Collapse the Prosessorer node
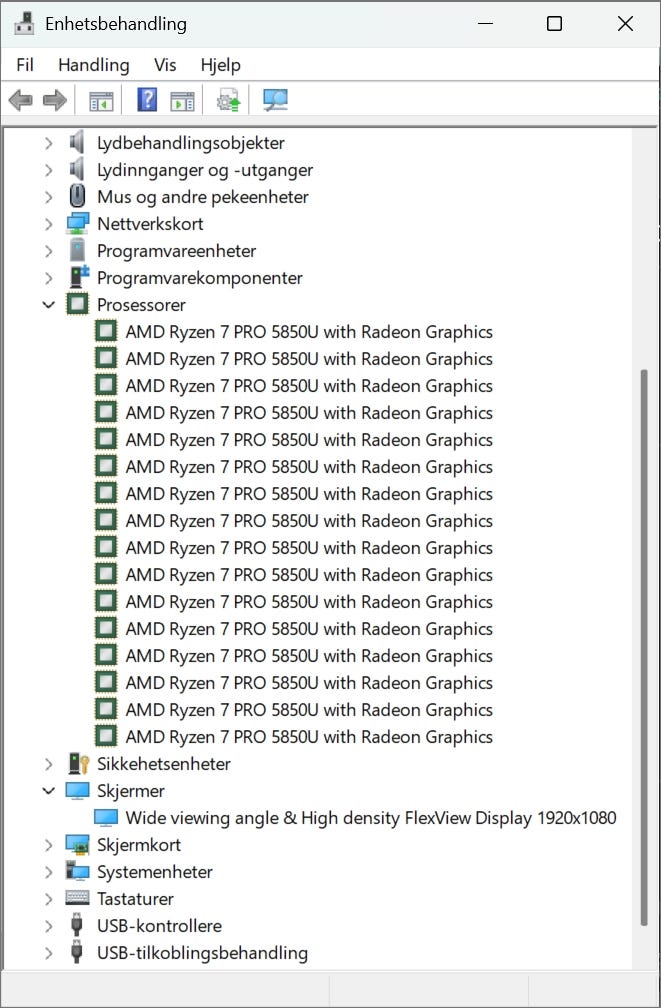Screen dimensions: 661x1008 (x=49, y=305)
